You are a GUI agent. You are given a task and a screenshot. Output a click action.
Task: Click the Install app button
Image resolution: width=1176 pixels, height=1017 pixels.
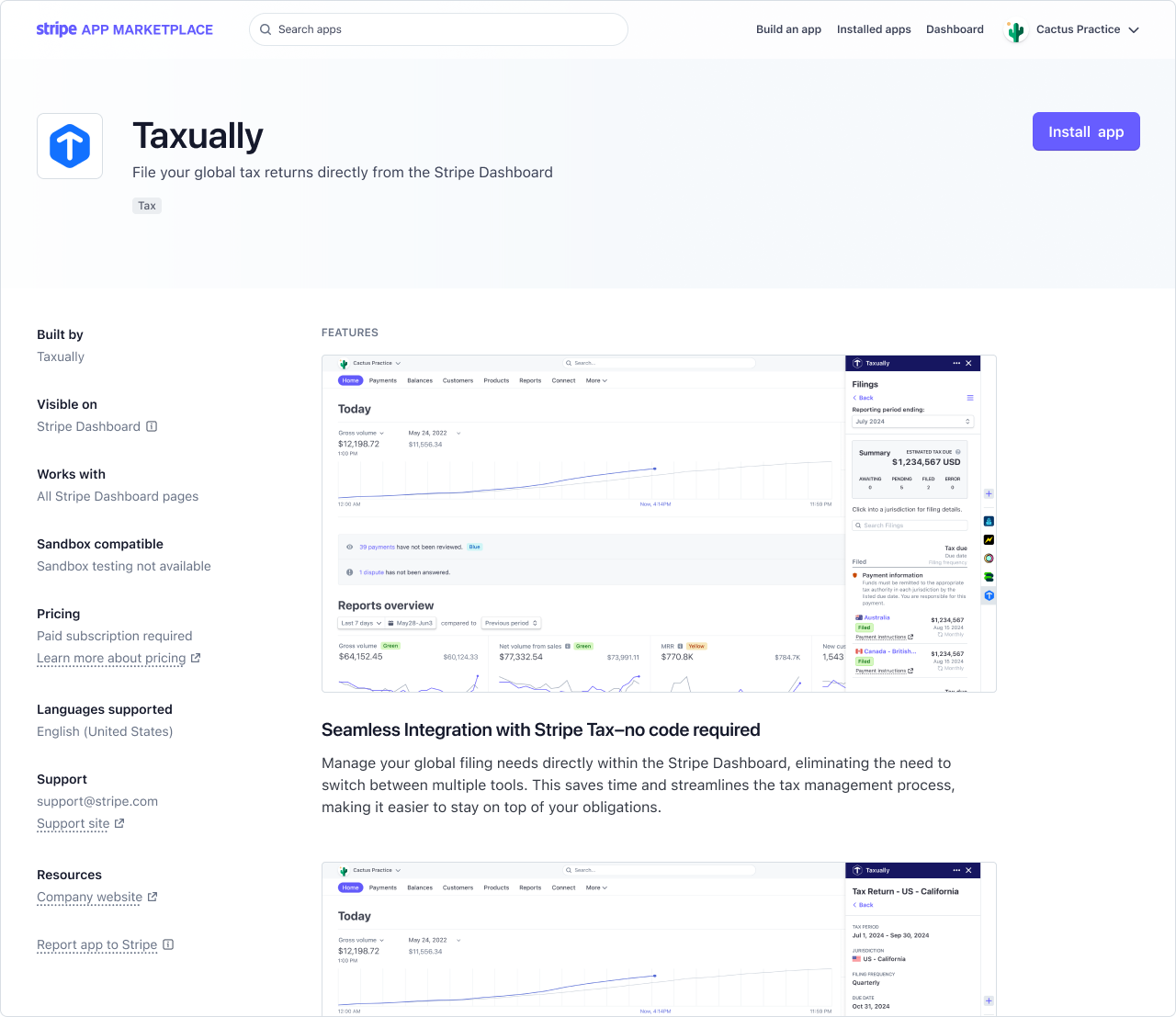coord(1086,131)
